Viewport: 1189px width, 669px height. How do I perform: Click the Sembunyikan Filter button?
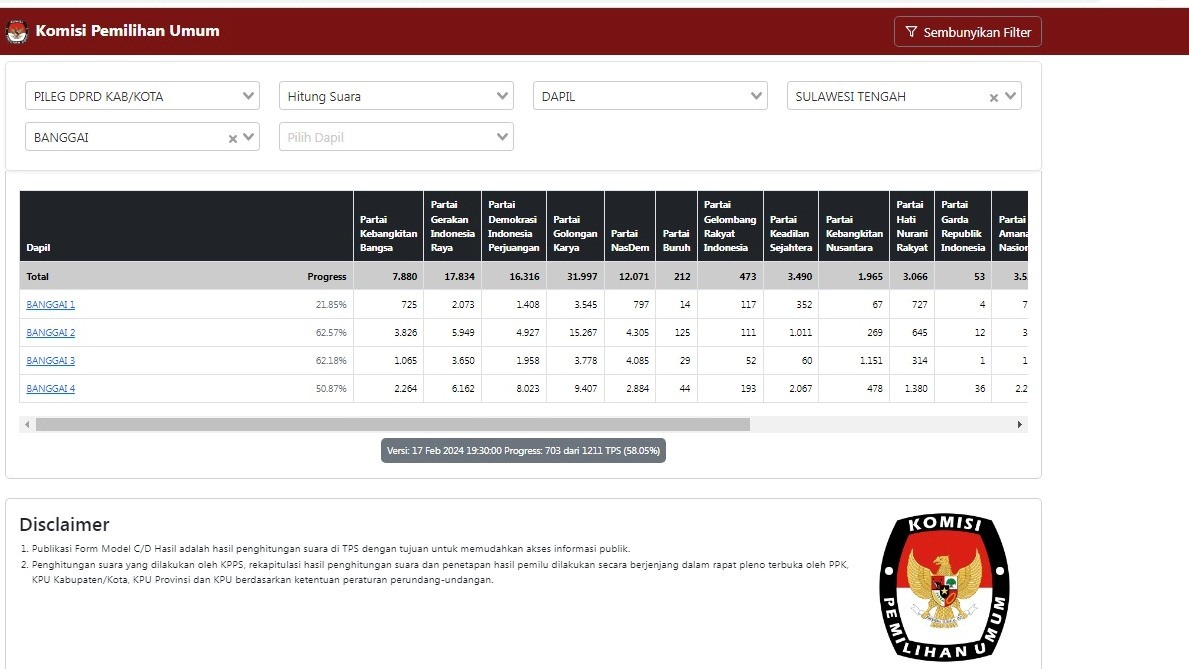(967, 32)
